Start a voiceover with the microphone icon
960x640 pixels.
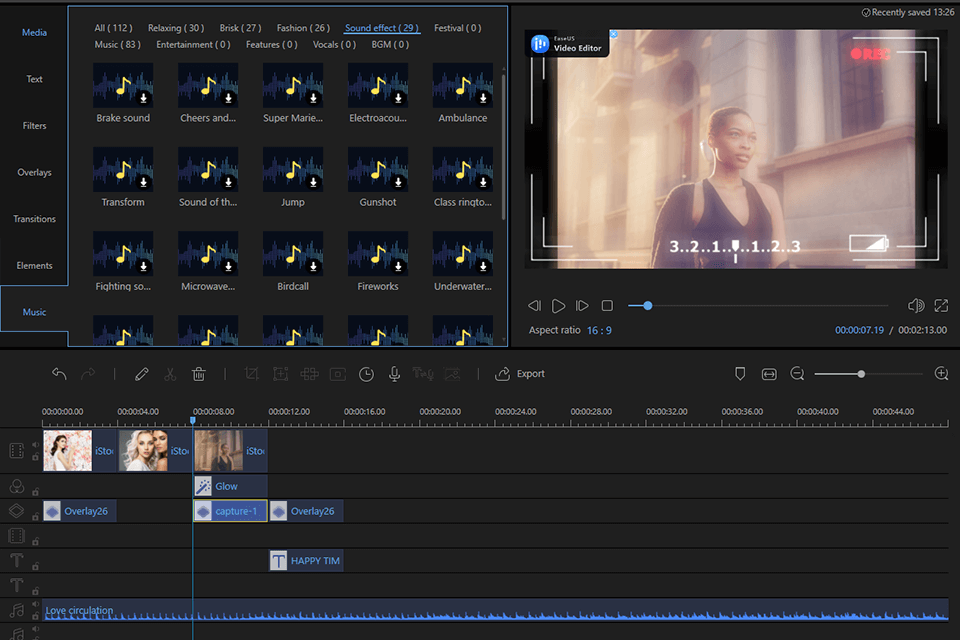click(x=394, y=373)
